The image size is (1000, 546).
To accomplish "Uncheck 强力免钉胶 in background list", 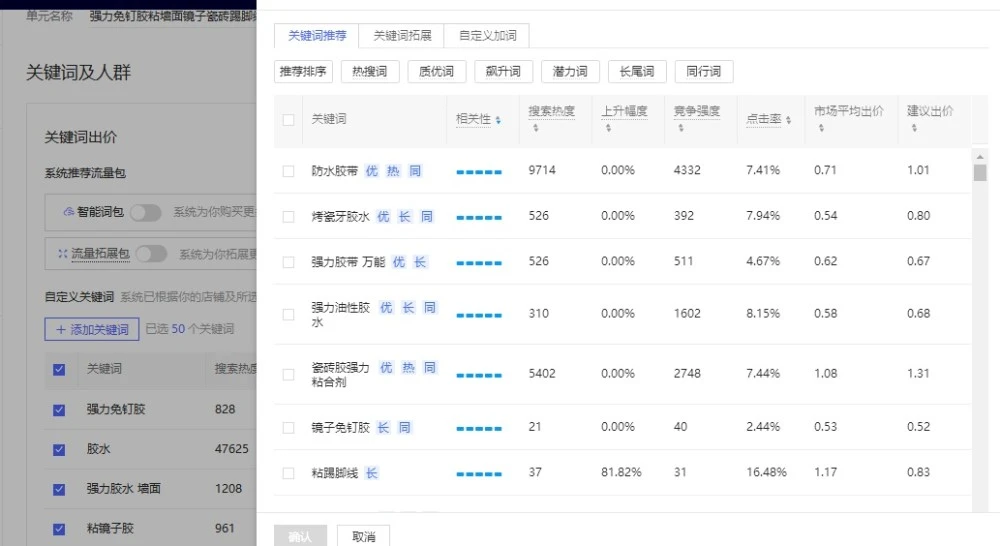I will click(x=59, y=410).
